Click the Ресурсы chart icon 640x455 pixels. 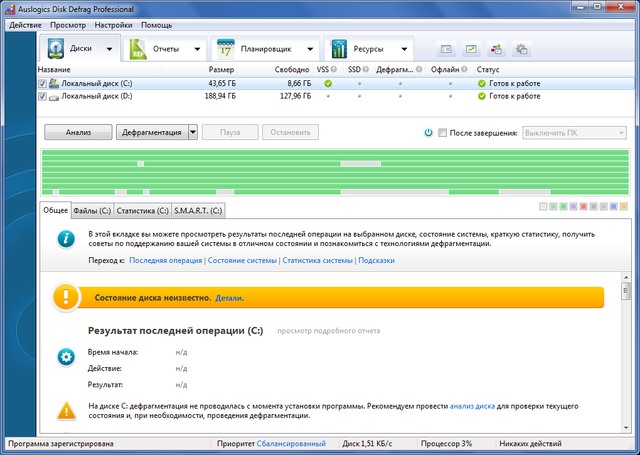click(340, 48)
